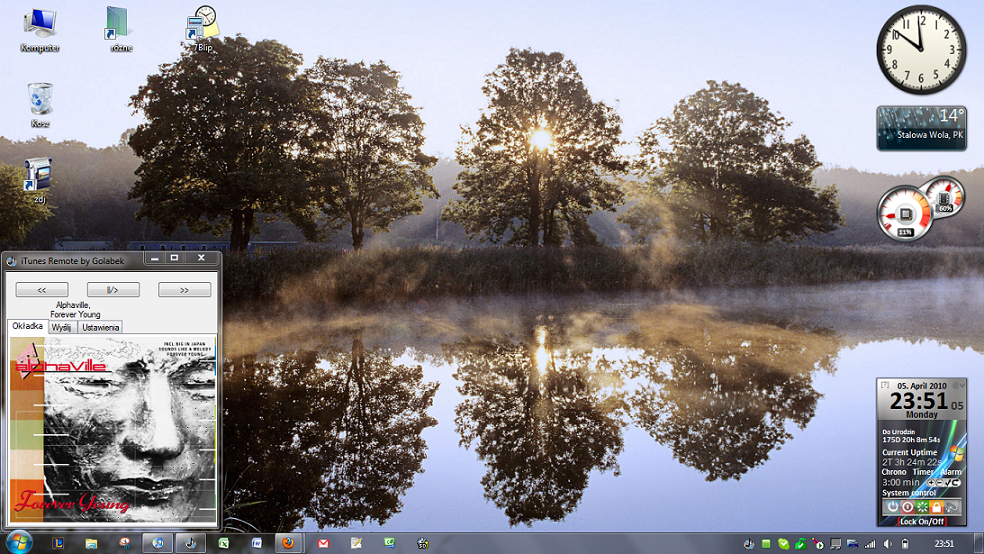Click the previous track button in iTunes Remote
Screen dimensions: 984x554
click(x=43, y=290)
